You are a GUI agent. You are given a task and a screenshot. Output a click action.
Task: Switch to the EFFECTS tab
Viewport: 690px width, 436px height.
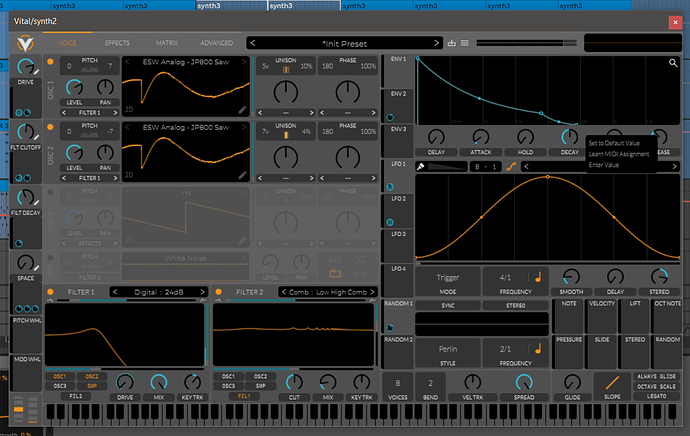click(117, 43)
